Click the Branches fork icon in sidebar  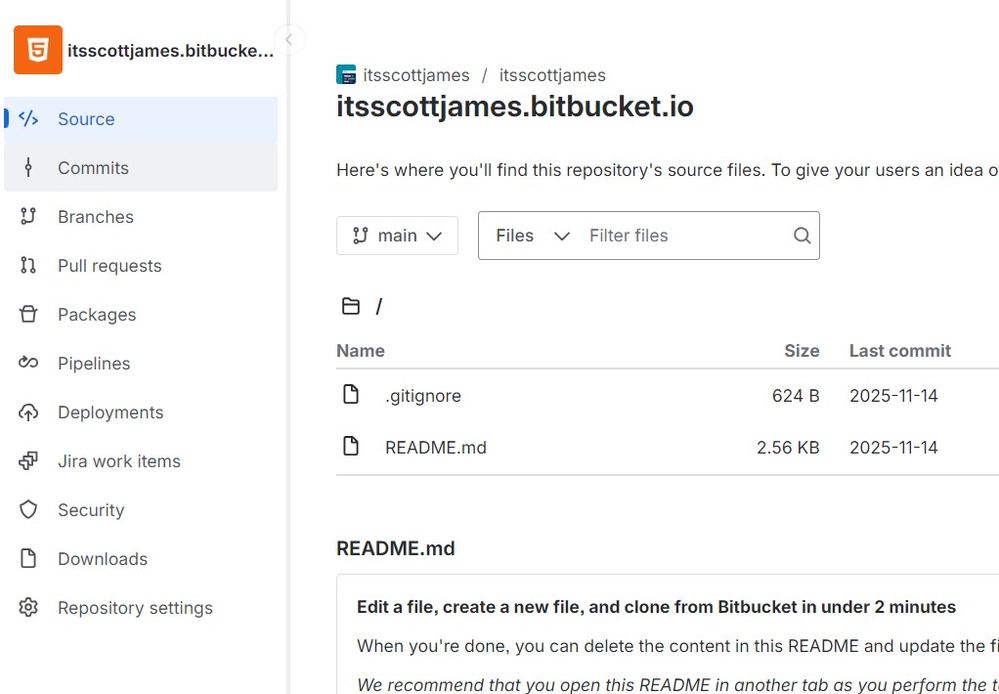(28, 217)
